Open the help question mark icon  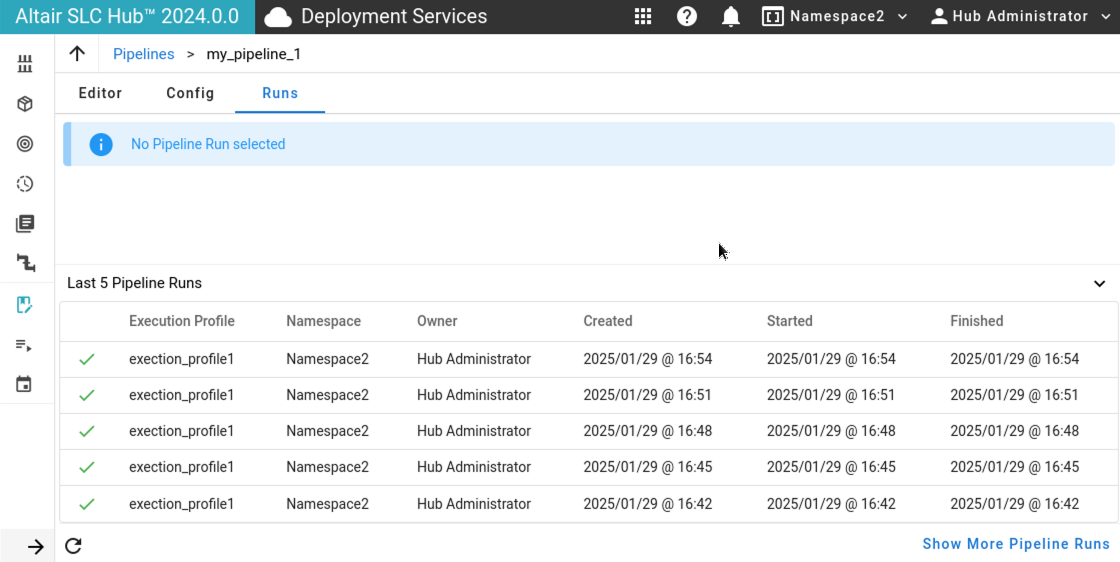(x=686, y=16)
